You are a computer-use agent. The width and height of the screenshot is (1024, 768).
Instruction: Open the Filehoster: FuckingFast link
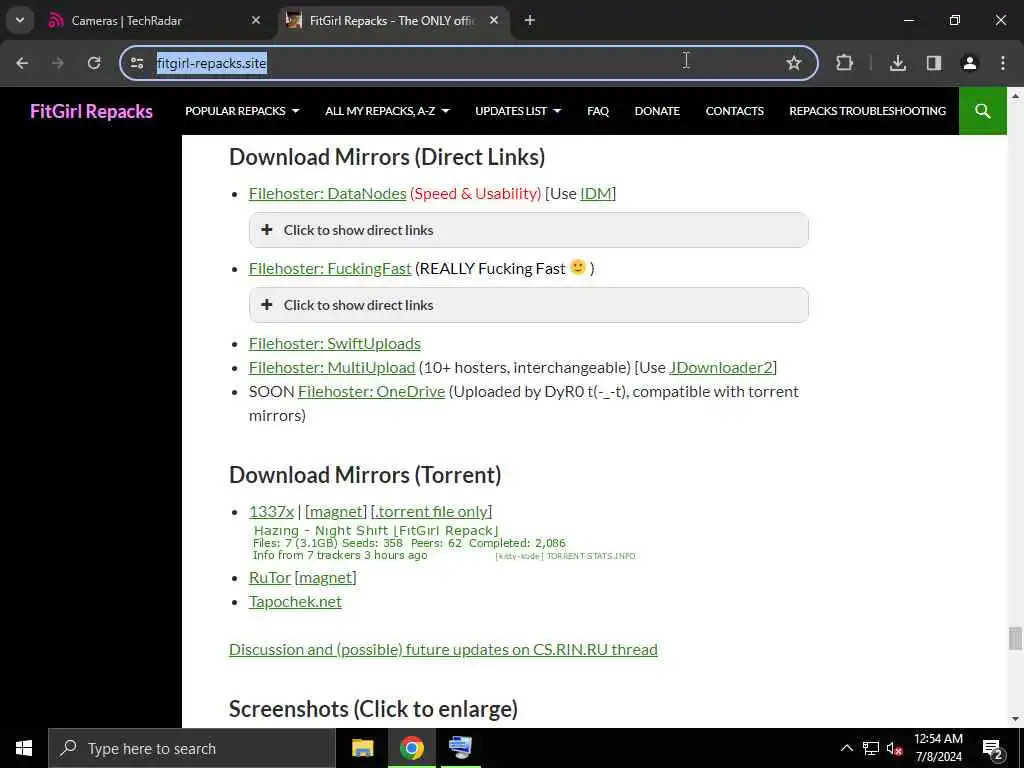pos(330,269)
